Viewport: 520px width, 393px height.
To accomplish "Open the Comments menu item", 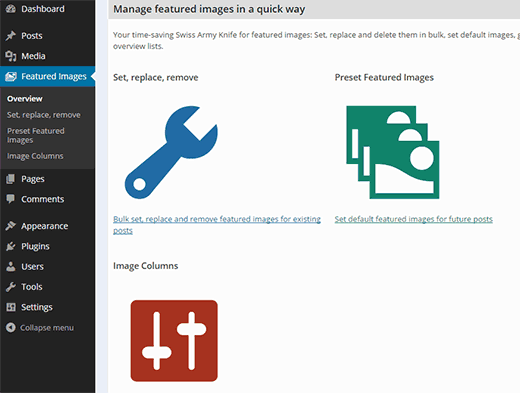I will pos(43,199).
